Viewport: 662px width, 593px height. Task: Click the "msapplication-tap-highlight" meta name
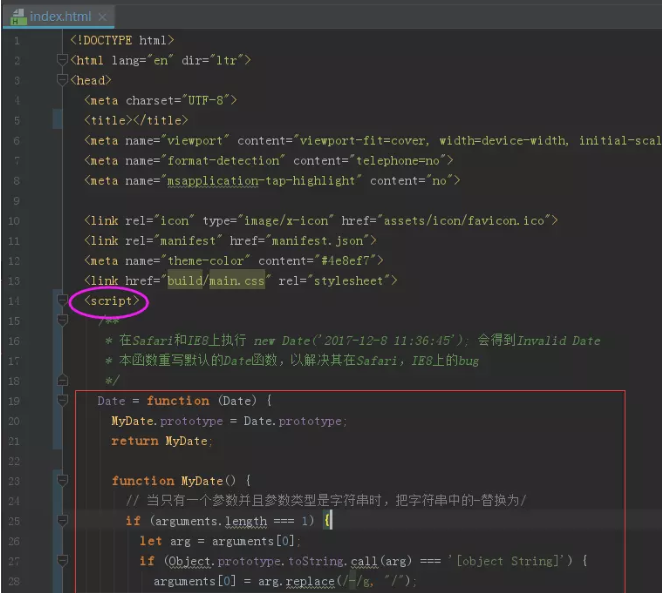point(261,181)
